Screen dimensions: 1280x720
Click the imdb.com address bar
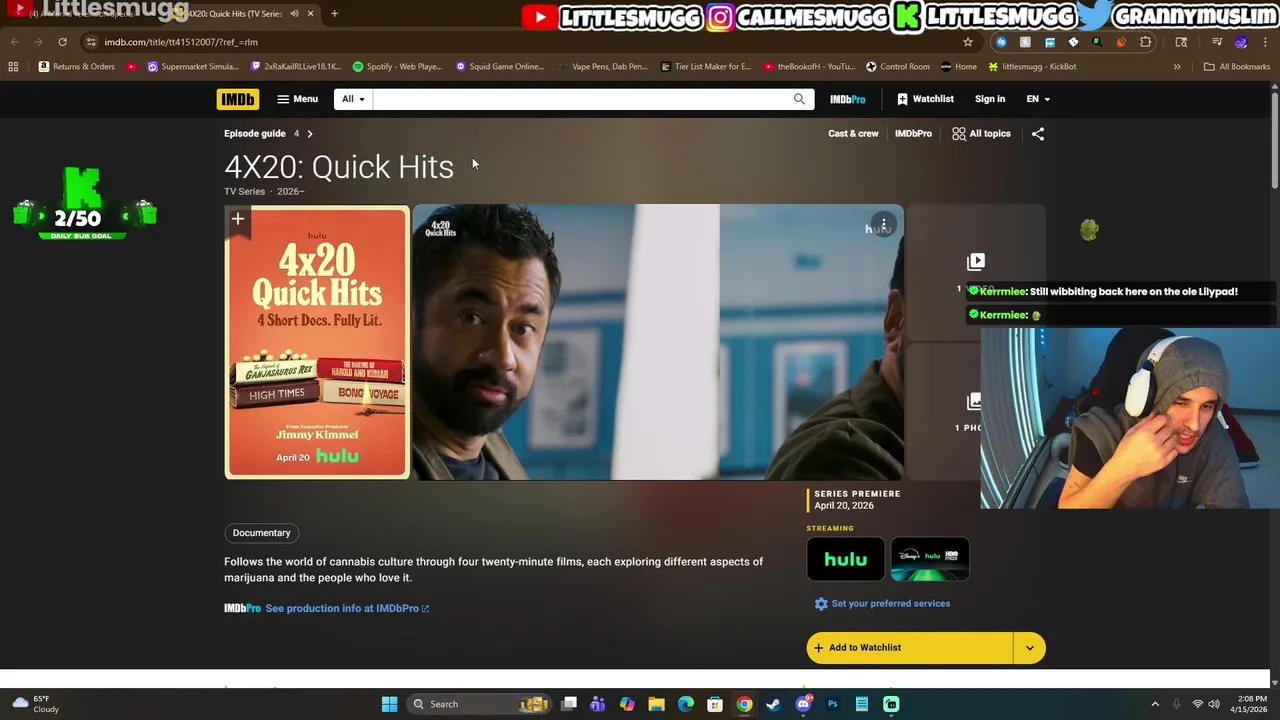[x=520, y=42]
